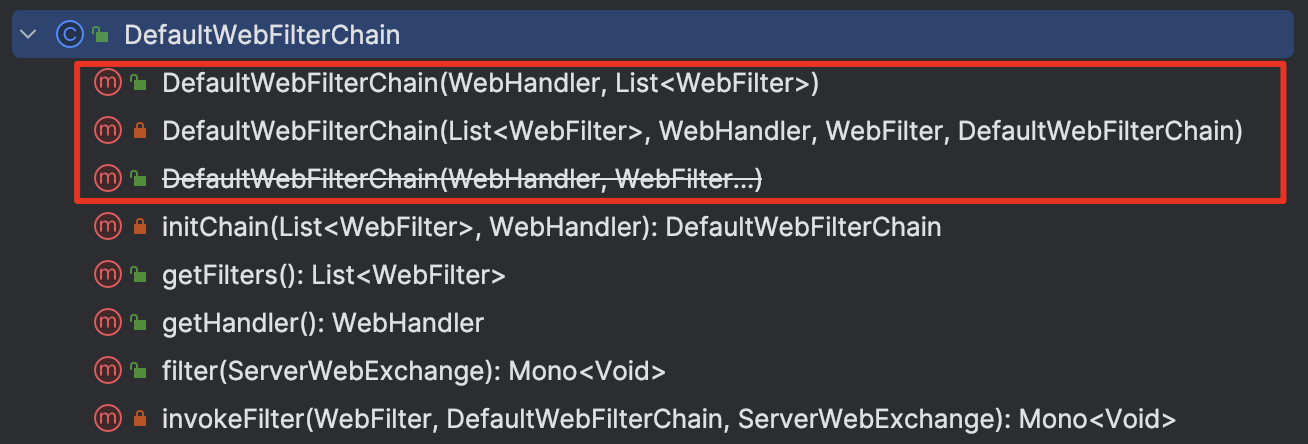
Task: Select the private constructor with four parameters
Action: [x=702, y=131]
